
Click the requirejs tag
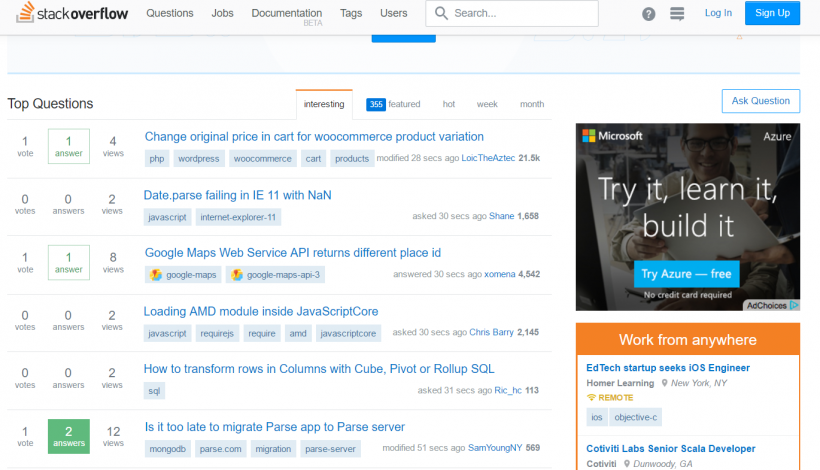(217, 333)
